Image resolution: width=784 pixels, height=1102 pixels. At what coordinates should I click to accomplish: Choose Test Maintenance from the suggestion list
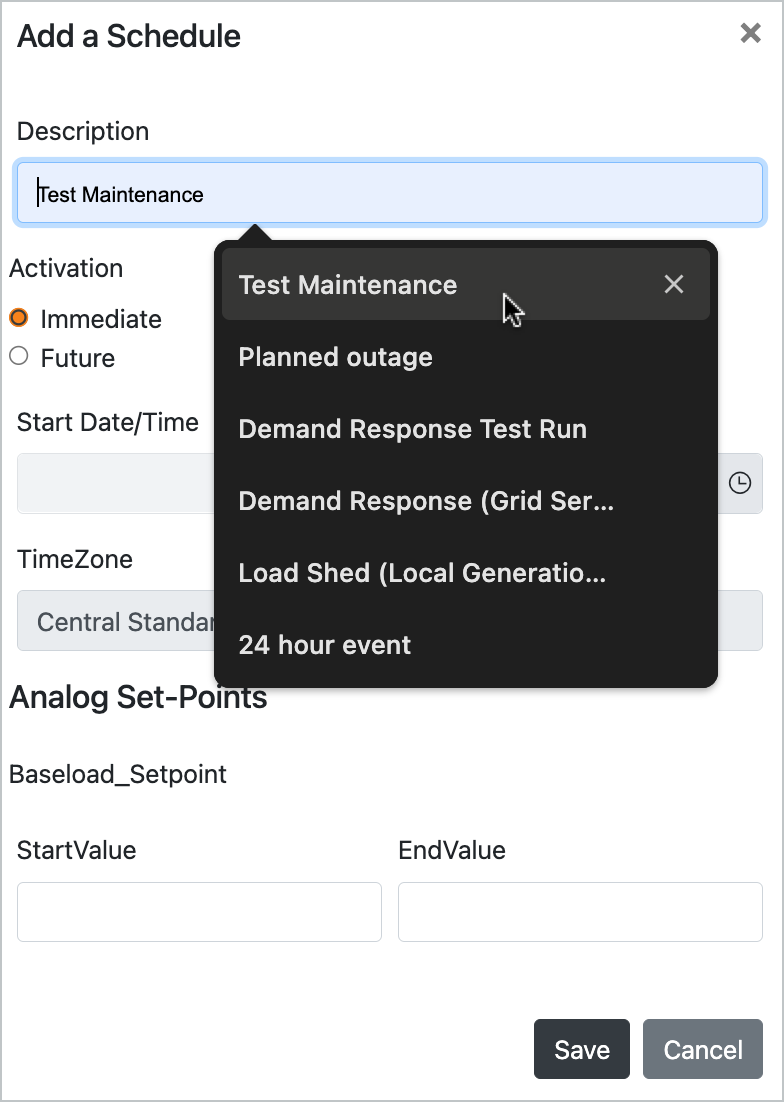coord(348,285)
